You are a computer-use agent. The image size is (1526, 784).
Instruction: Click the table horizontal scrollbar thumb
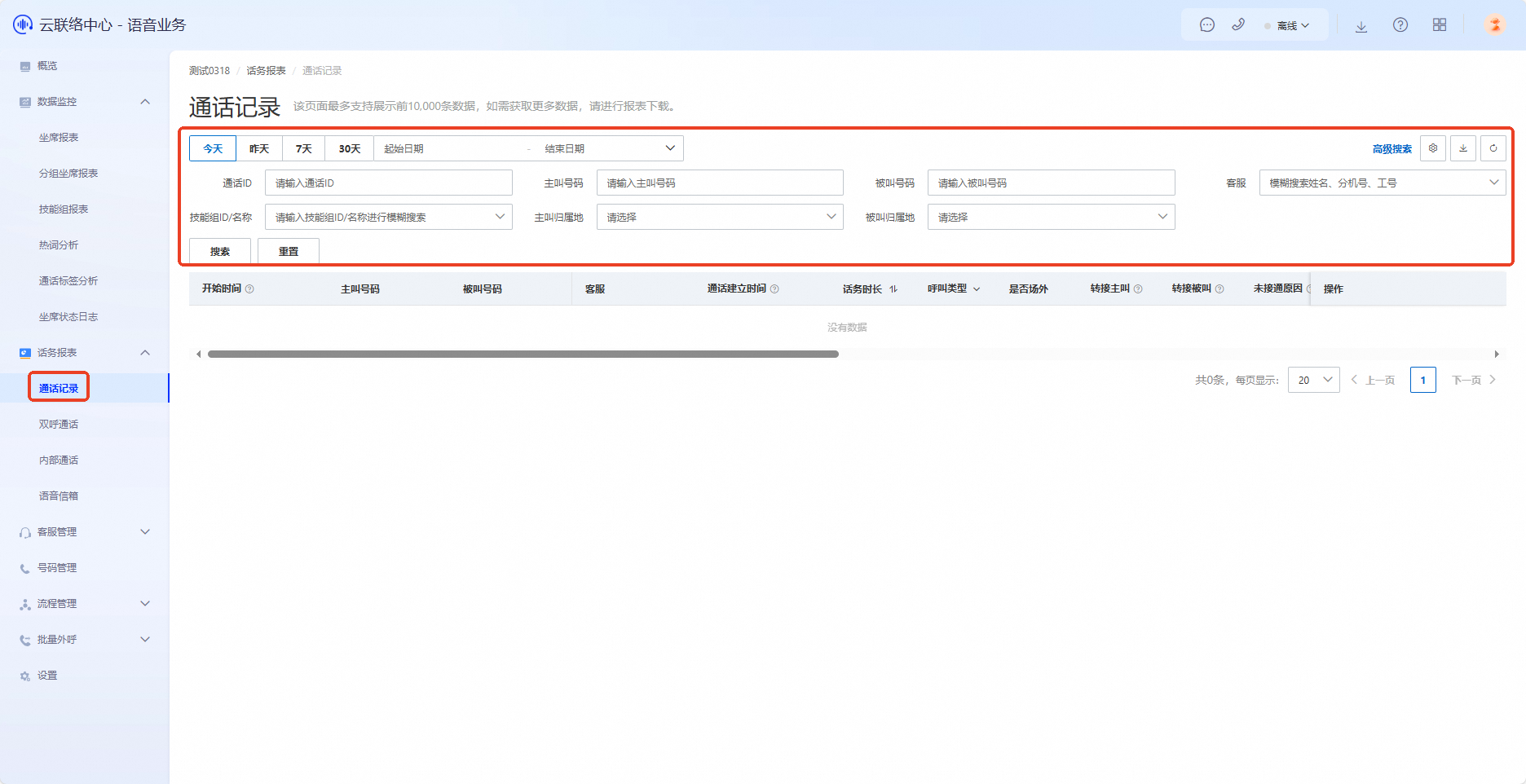point(523,355)
